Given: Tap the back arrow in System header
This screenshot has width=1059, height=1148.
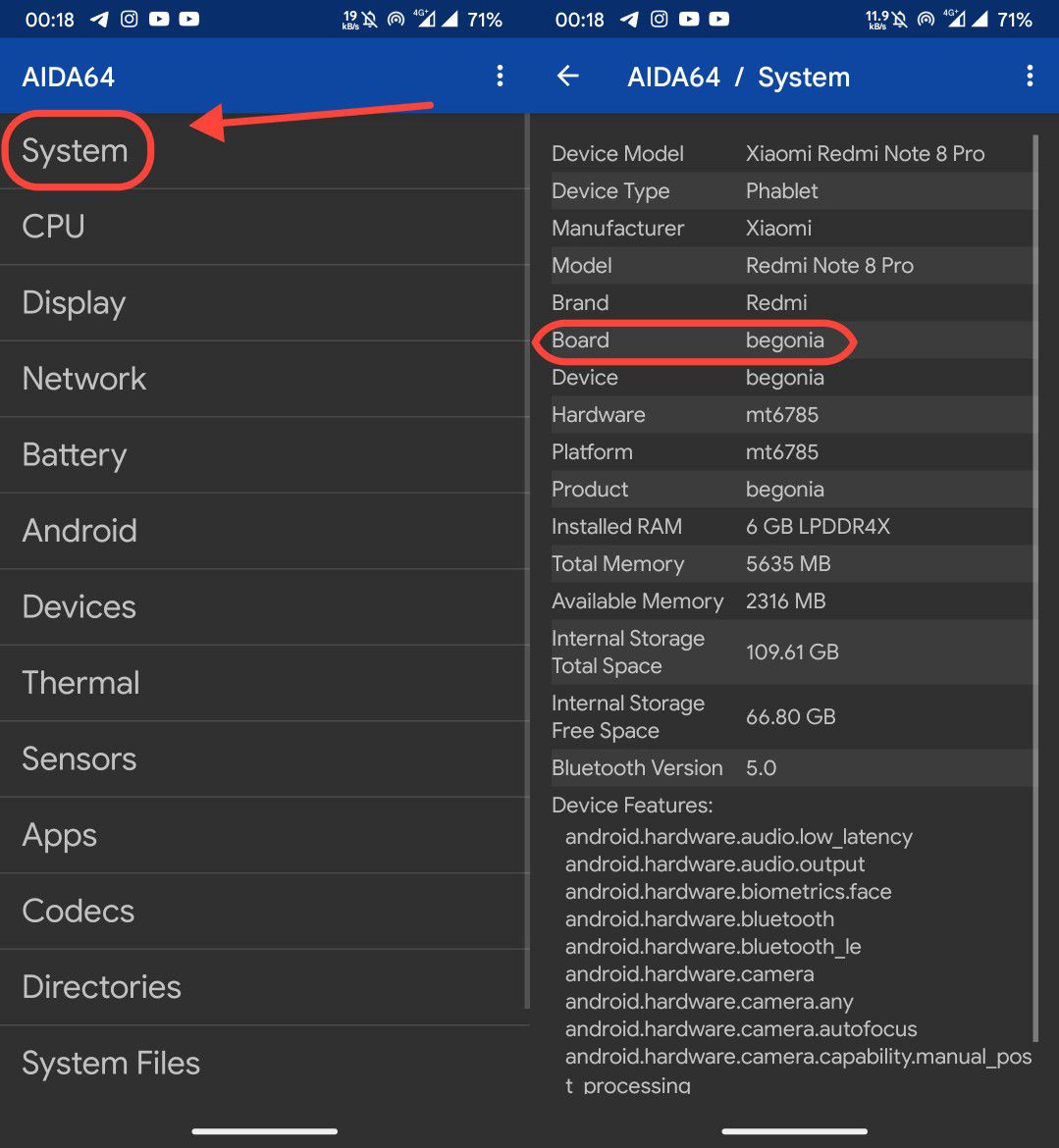Looking at the screenshot, I should pyautogui.click(x=567, y=77).
